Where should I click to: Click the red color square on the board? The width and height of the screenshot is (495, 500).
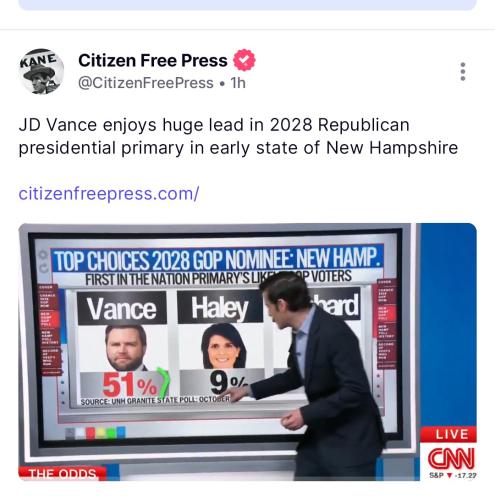point(91,433)
